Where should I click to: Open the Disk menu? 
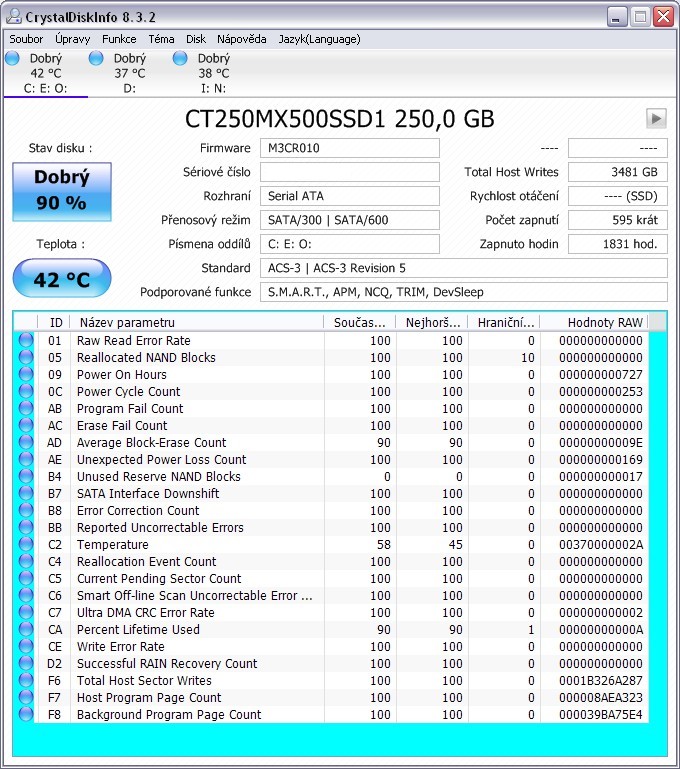tap(196, 39)
